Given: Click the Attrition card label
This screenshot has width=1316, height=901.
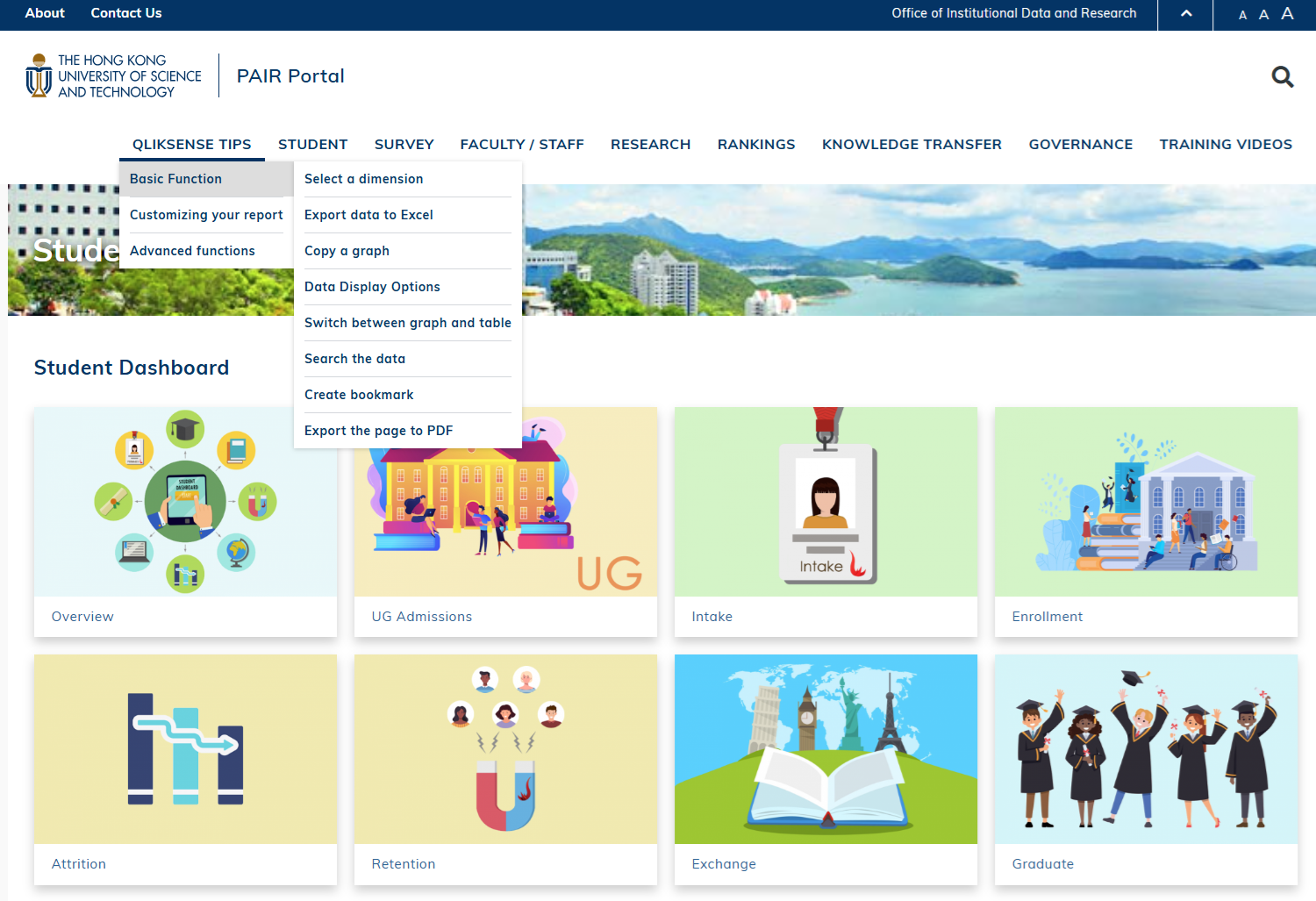Looking at the screenshot, I should [79, 864].
